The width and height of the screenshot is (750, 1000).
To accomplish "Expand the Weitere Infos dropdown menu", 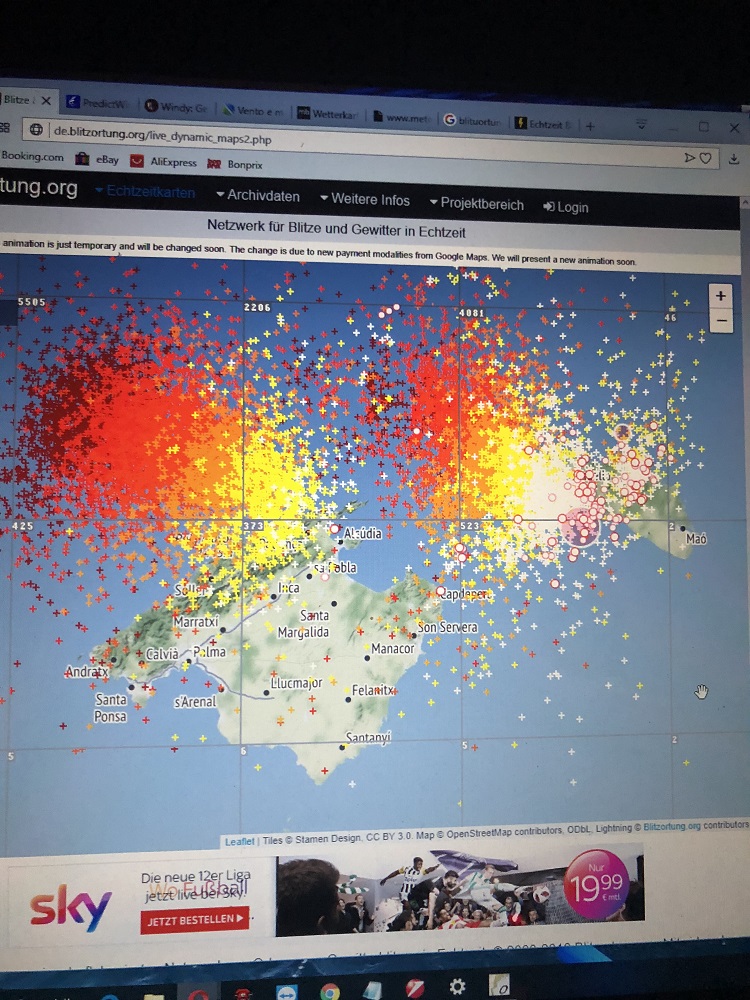I will click(365, 200).
